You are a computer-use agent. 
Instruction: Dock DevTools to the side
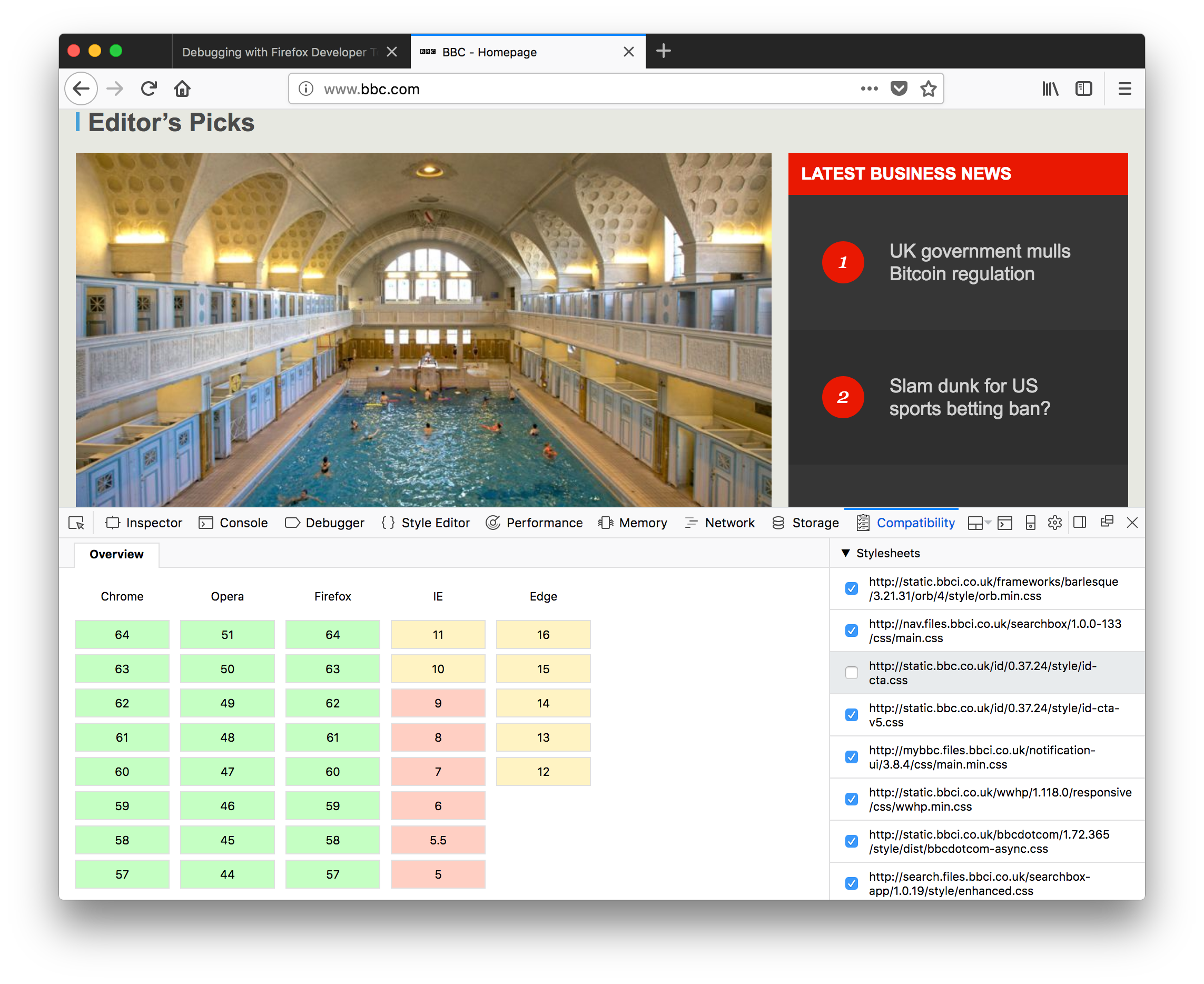[x=1079, y=523]
